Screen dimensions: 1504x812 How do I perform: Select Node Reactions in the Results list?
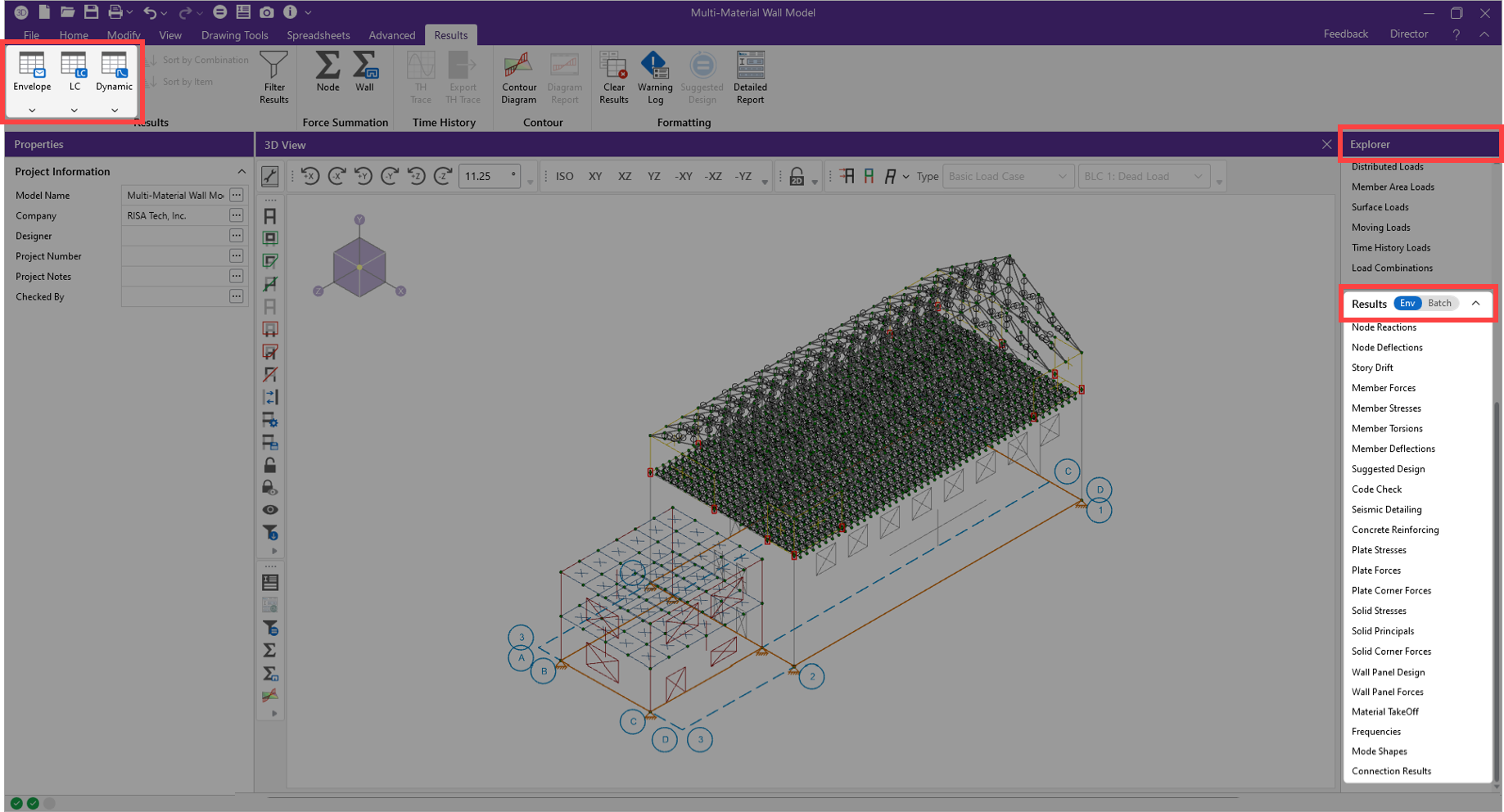[x=1384, y=327]
